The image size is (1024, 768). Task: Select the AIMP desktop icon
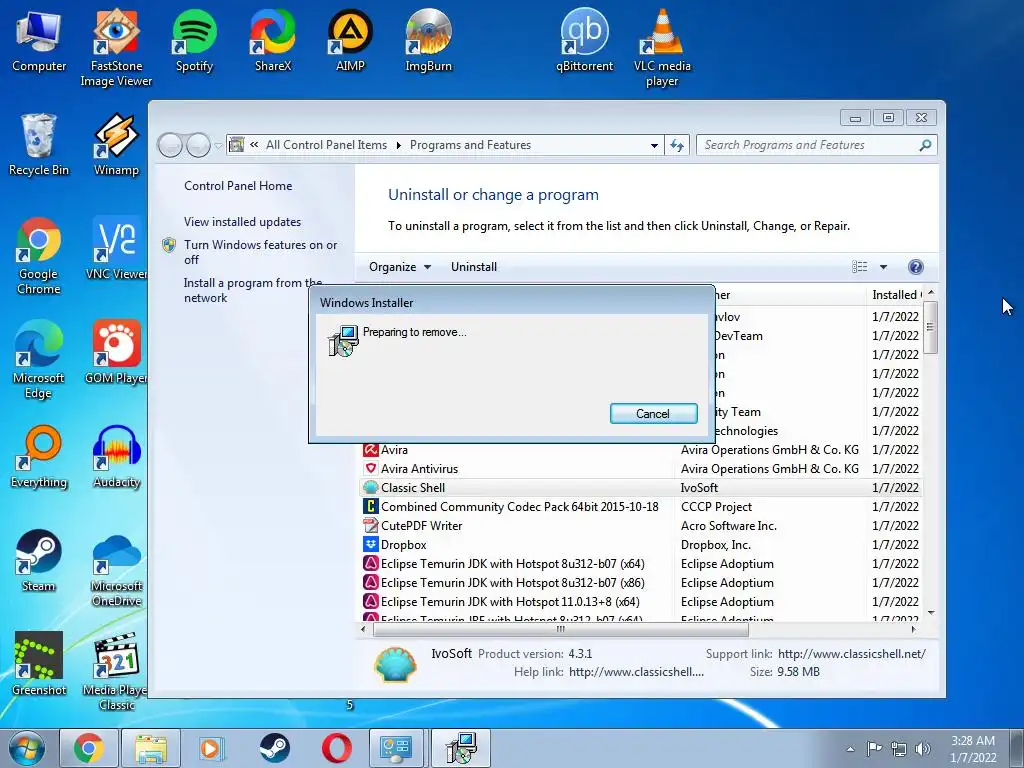coord(350,40)
